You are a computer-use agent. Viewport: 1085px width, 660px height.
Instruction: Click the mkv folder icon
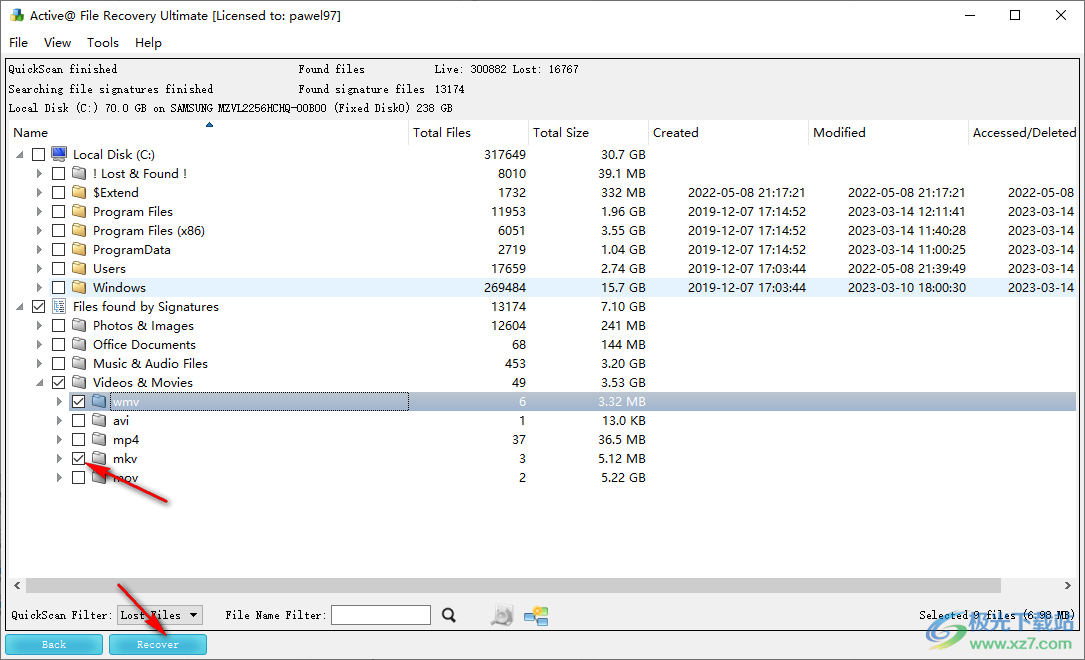click(x=100, y=458)
